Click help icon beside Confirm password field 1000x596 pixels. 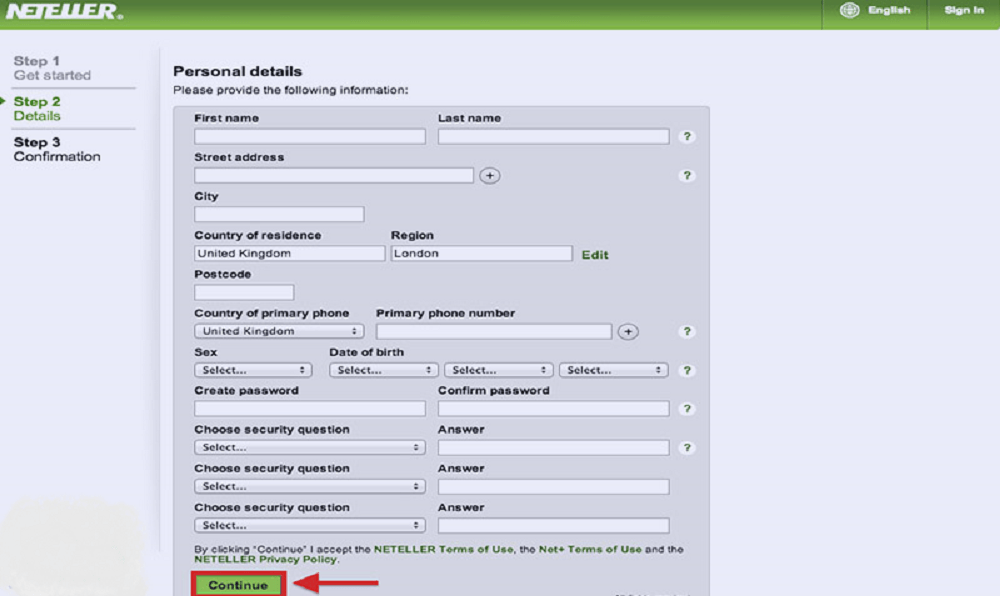(x=687, y=409)
